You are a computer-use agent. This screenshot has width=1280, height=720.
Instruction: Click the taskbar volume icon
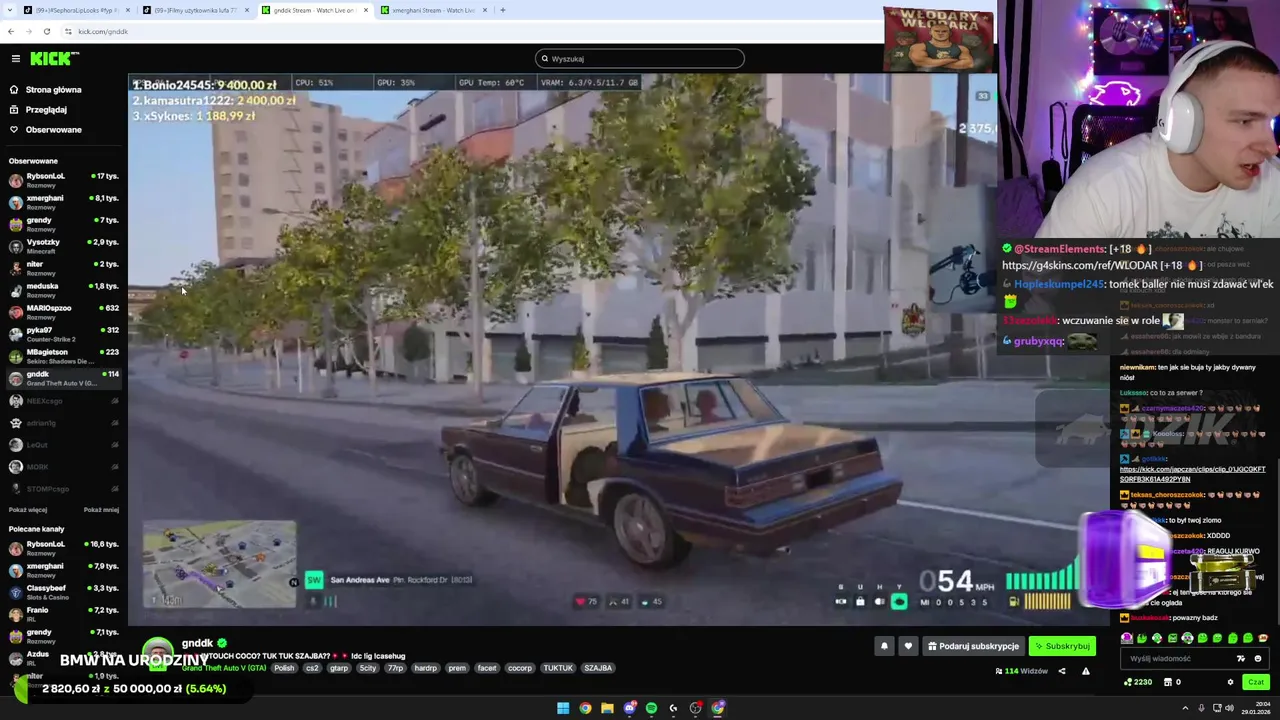coord(1230,708)
